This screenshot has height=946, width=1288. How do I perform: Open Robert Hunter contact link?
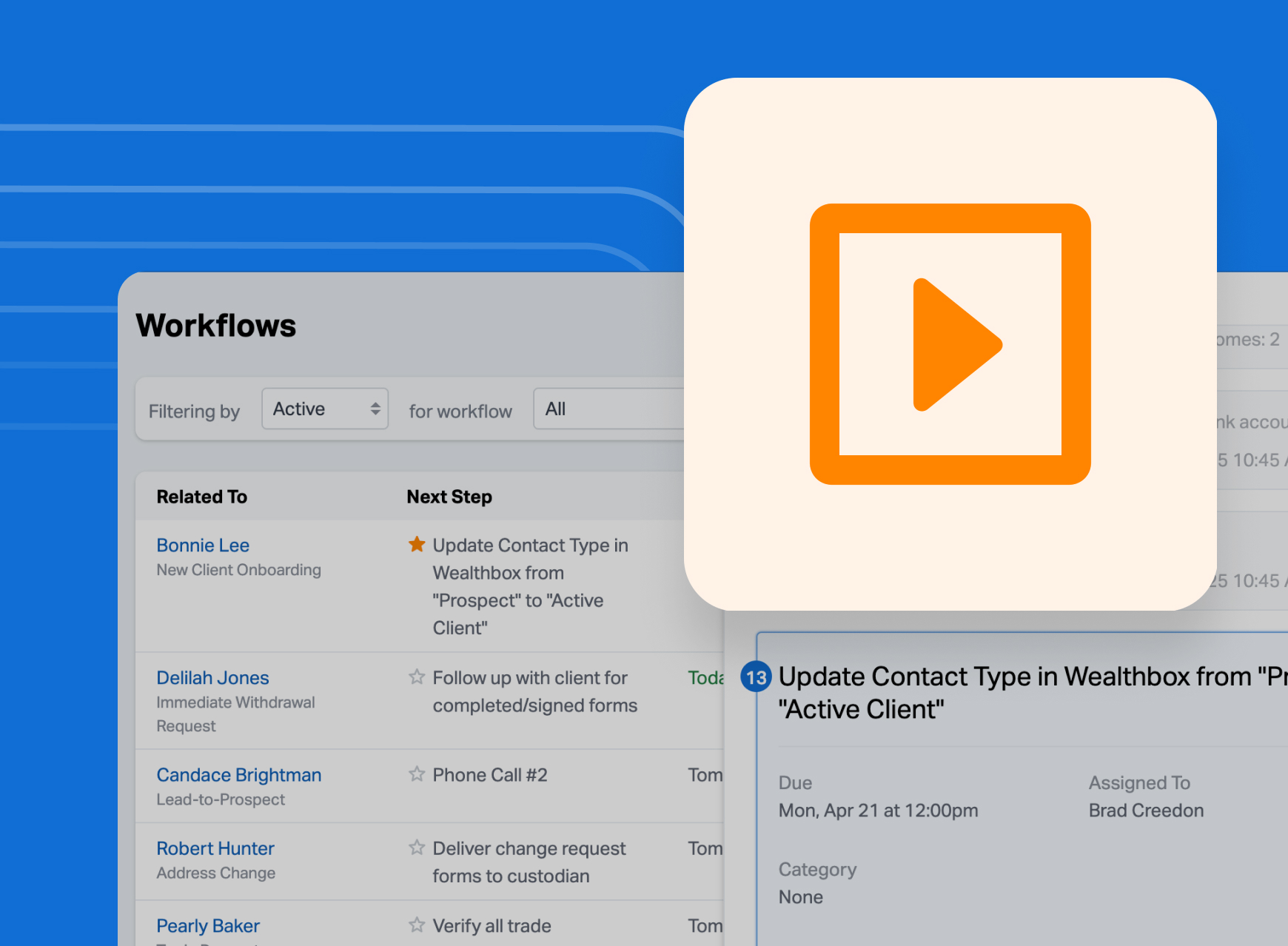pos(215,848)
